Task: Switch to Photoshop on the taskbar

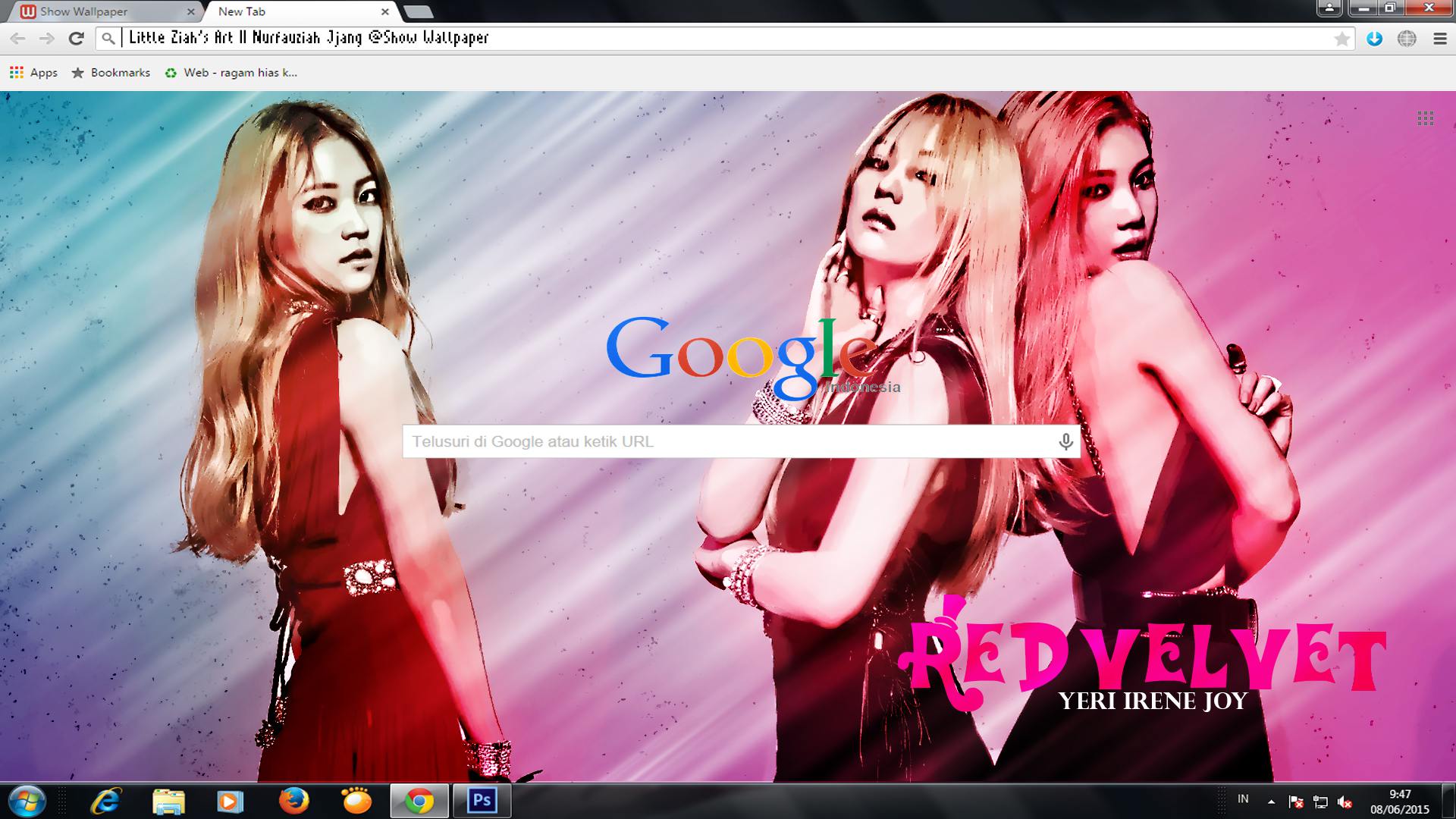Action: pyautogui.click(x=482, y=801)
